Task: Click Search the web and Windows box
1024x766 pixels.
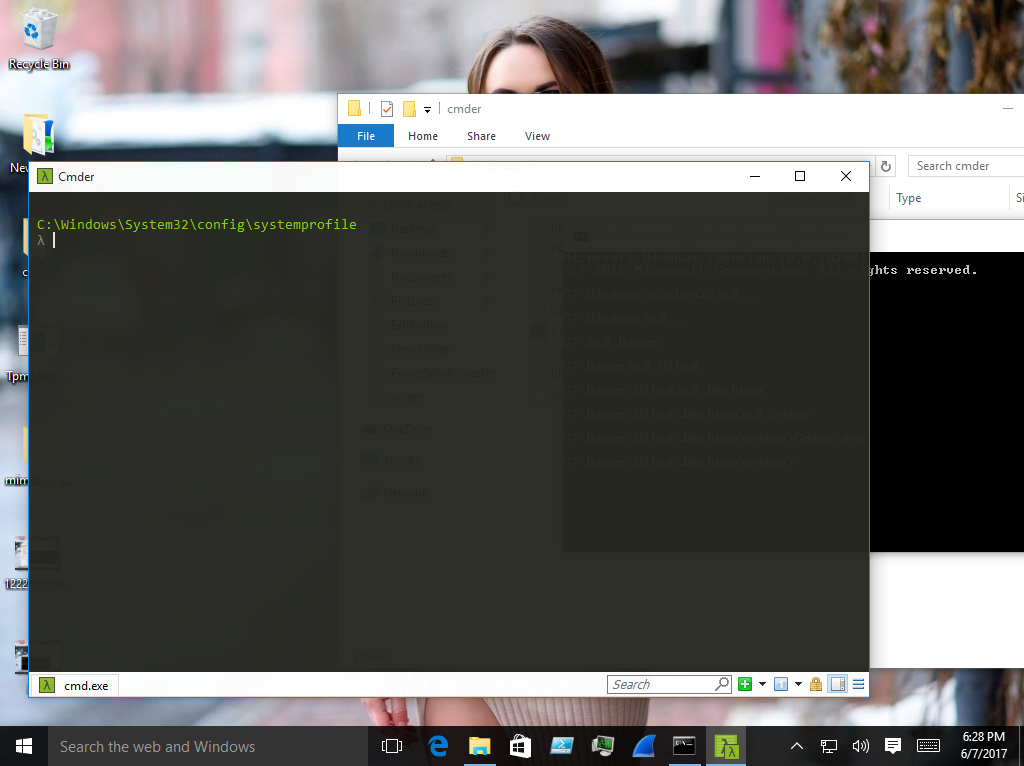Action: pos(208,746)
